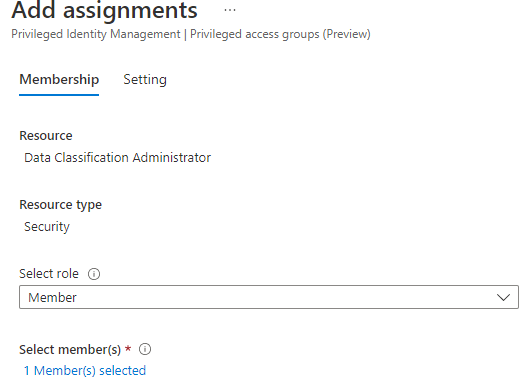Expand the role dropdown using the chevron arrow
The height and width of the screenshot is (390, 521).
click(x=503, y=297)
